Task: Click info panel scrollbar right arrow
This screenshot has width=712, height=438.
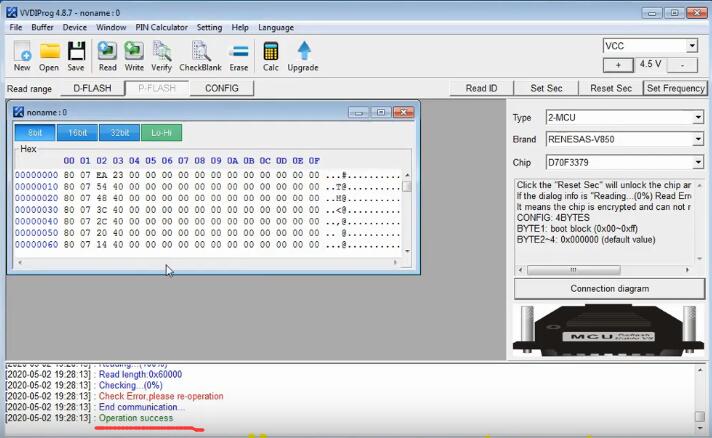Action: pos(687,270)
